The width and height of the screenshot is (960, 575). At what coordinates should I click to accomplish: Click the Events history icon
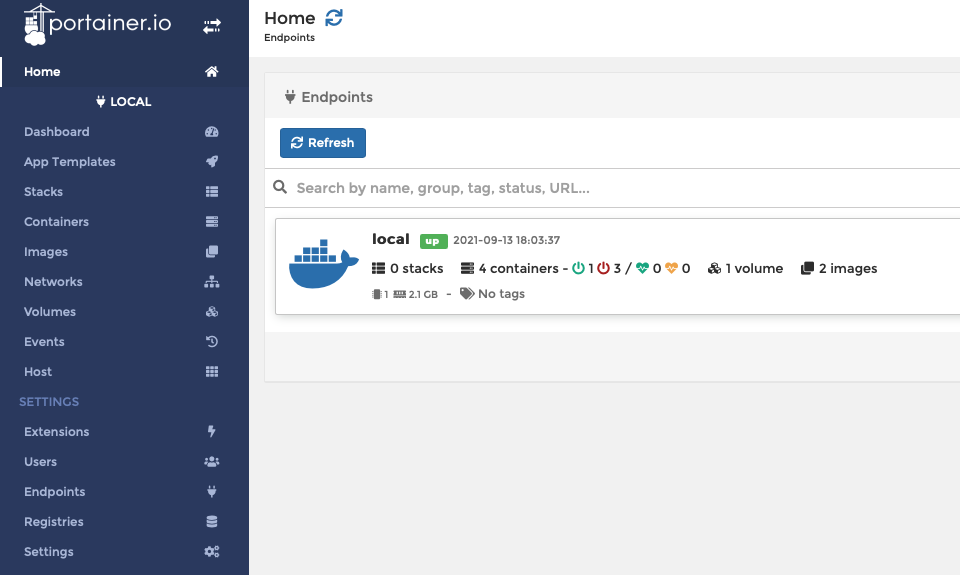[x=211, y=342]
